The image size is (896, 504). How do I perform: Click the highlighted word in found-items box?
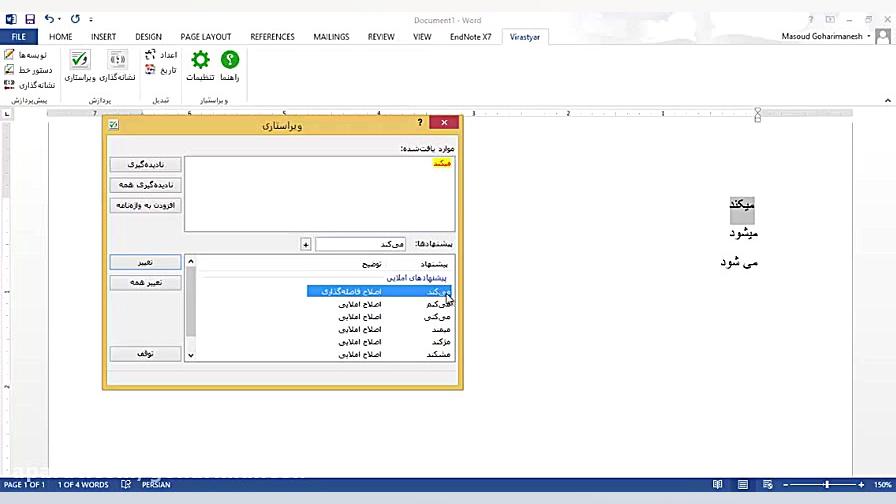pos(442,163)
